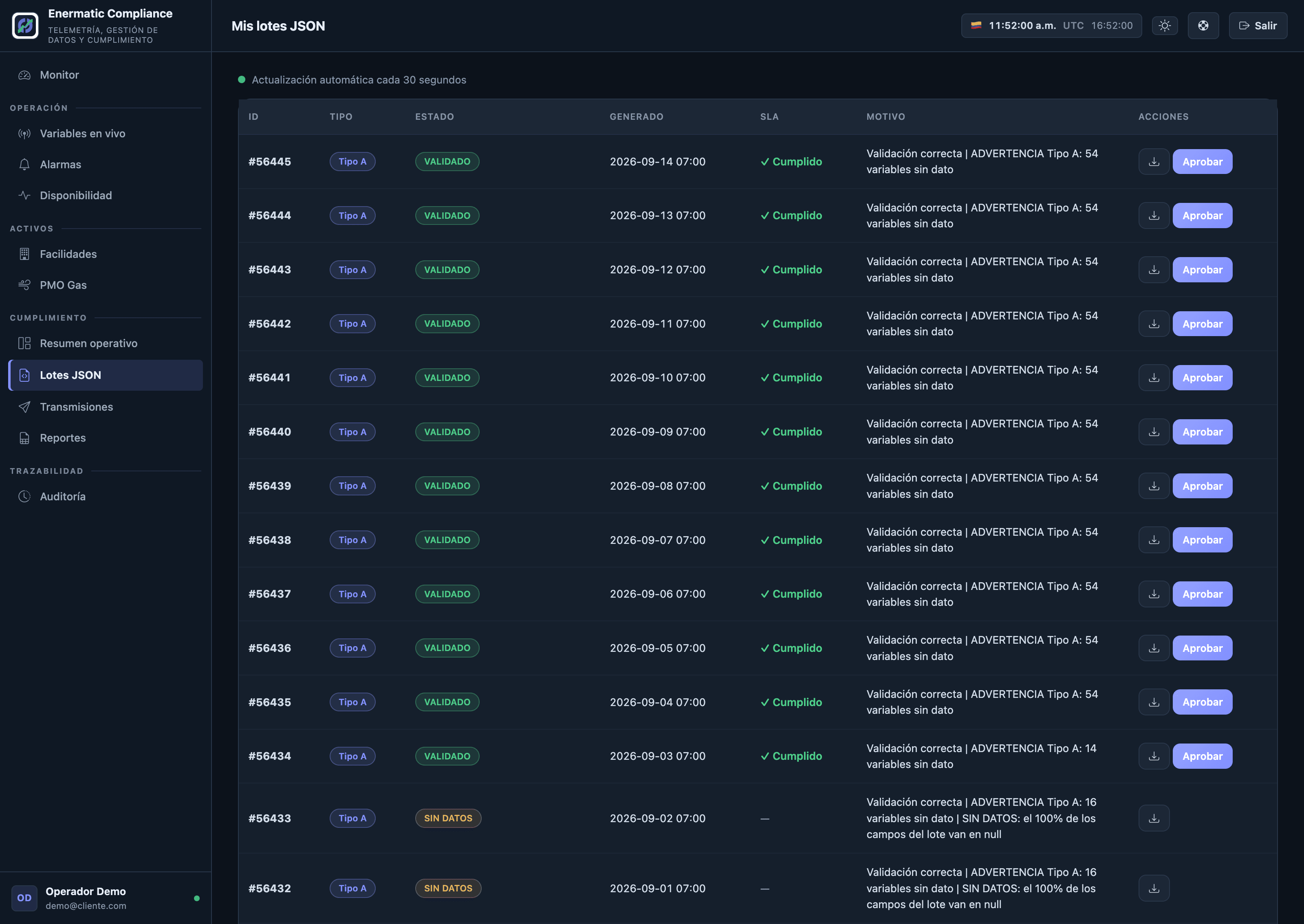Download batch #56434 JSON file

click(1154, 756)
